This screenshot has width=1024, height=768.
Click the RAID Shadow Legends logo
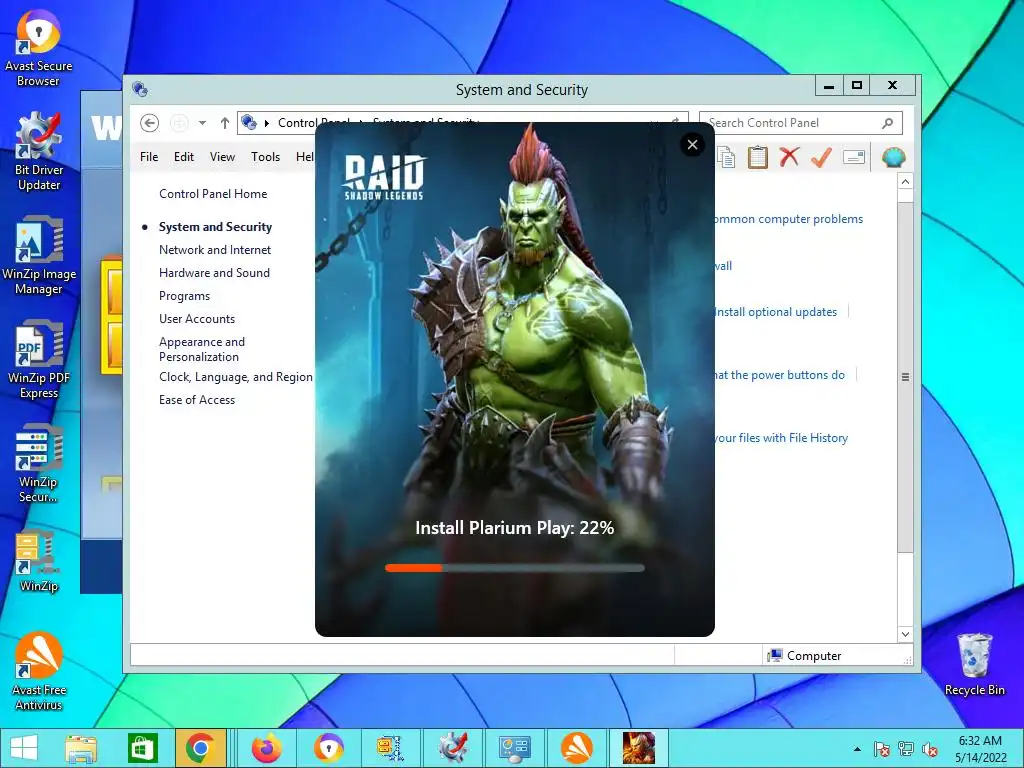[x=385, y=177]
